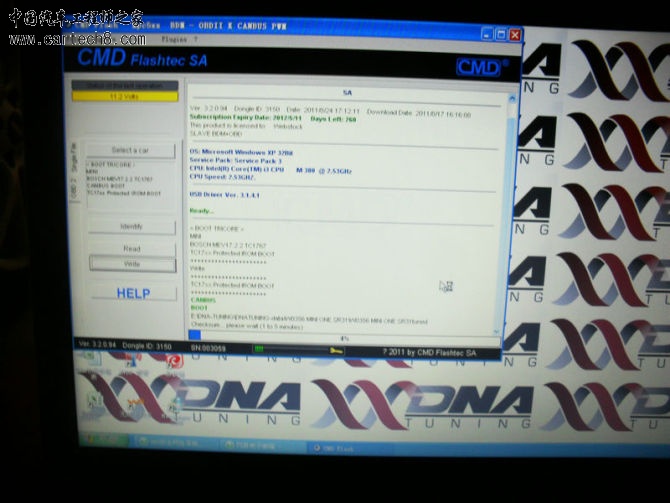Click the USB Driver Ver. 3.1.4.1 line
The height and width of the screenshot is (503, 670).
225,195
